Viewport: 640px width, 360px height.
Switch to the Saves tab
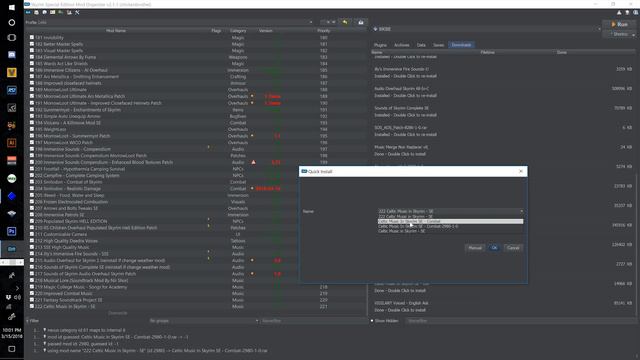tap(438, 45)
